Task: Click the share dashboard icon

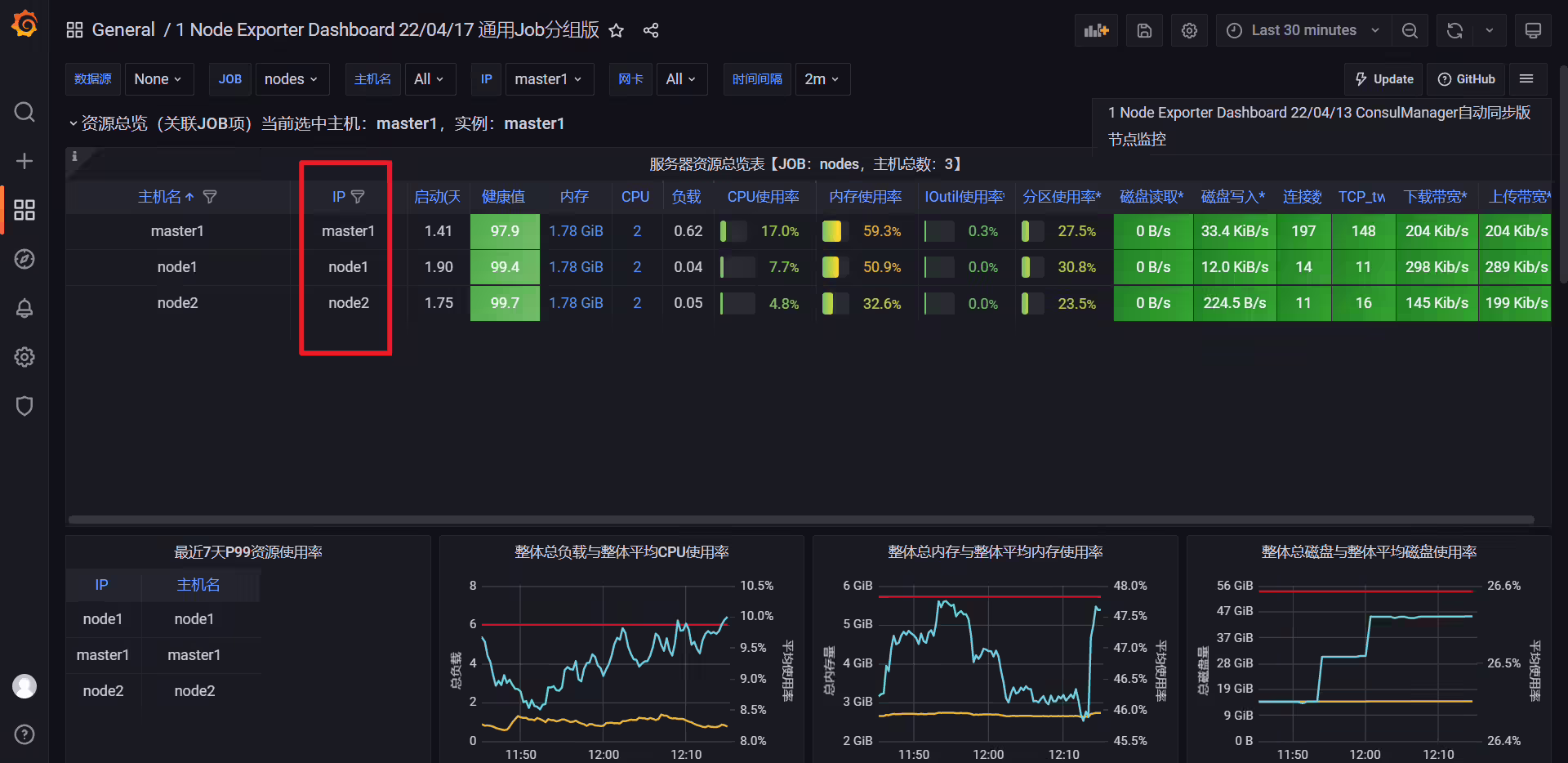Action: pyautogui.click(x=651, y=30)
